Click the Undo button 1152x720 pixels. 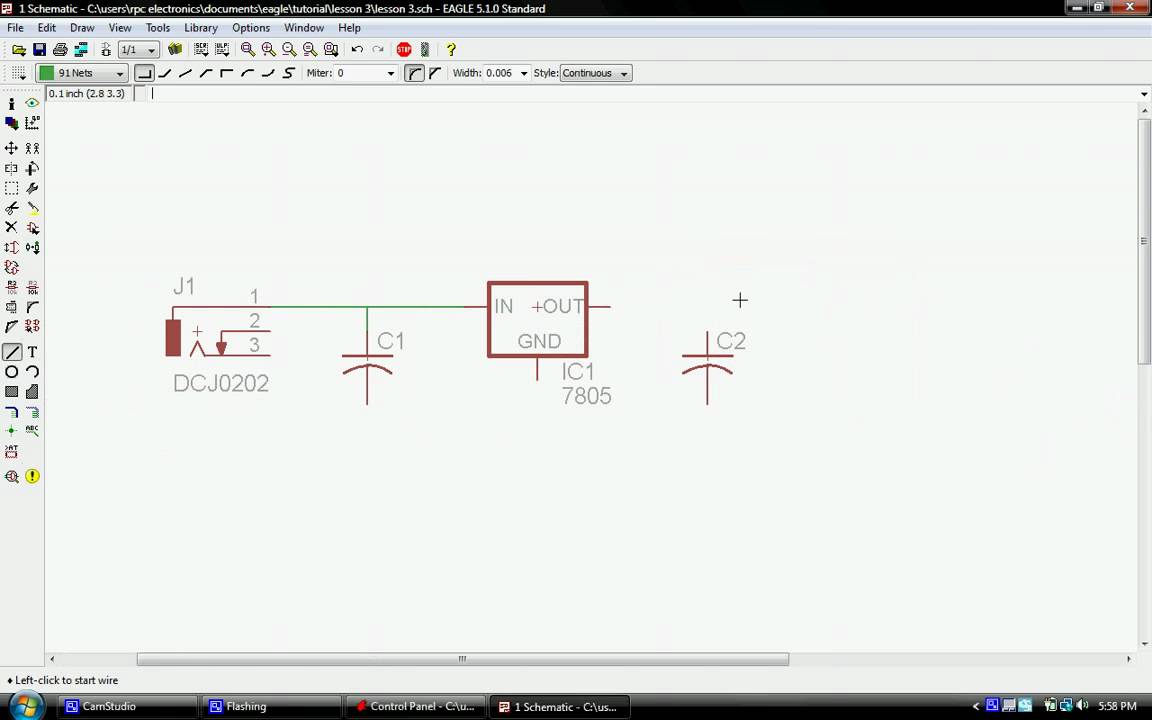click(x=357, y=49)
